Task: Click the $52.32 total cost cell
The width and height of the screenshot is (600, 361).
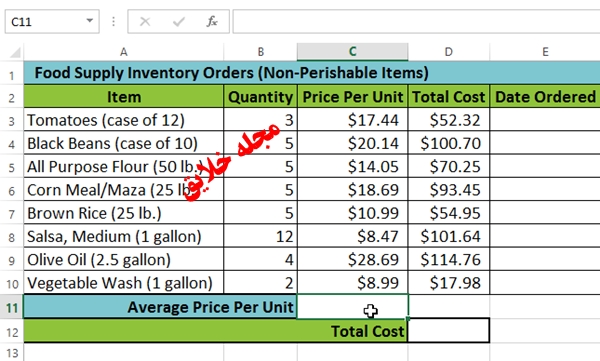Action: [449, 120]
